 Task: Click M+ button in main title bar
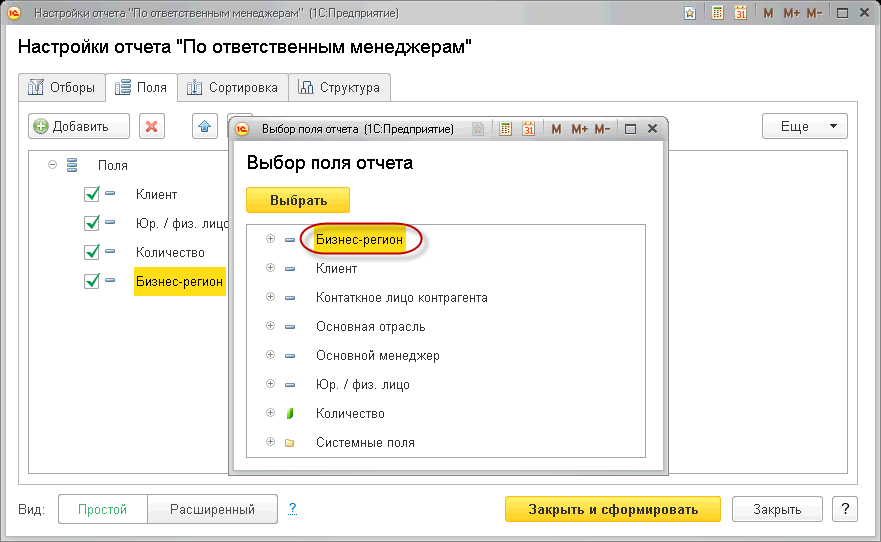(791, 13)
